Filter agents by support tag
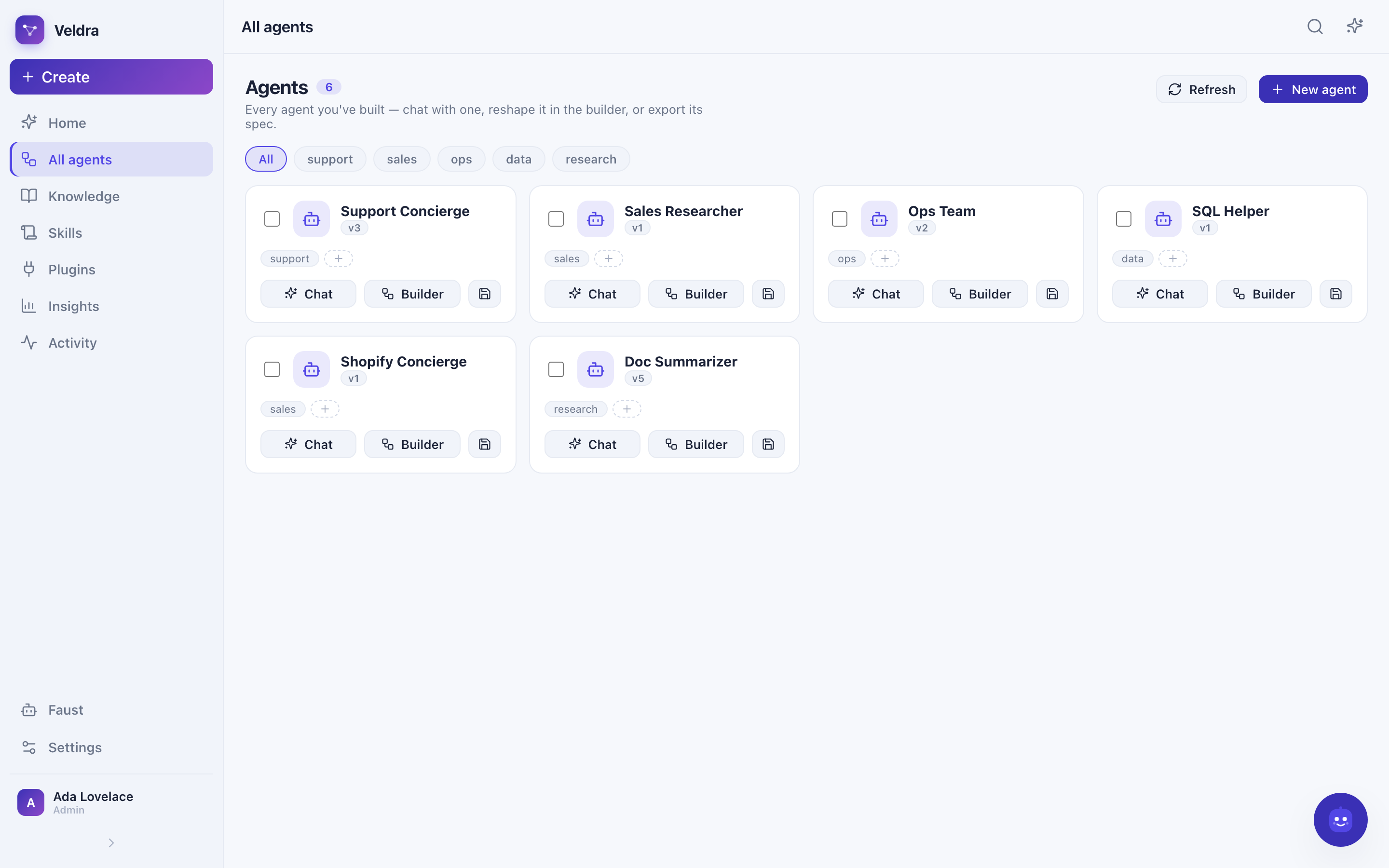The height and width of the screenshot is (868, 1389). (330, 159)
